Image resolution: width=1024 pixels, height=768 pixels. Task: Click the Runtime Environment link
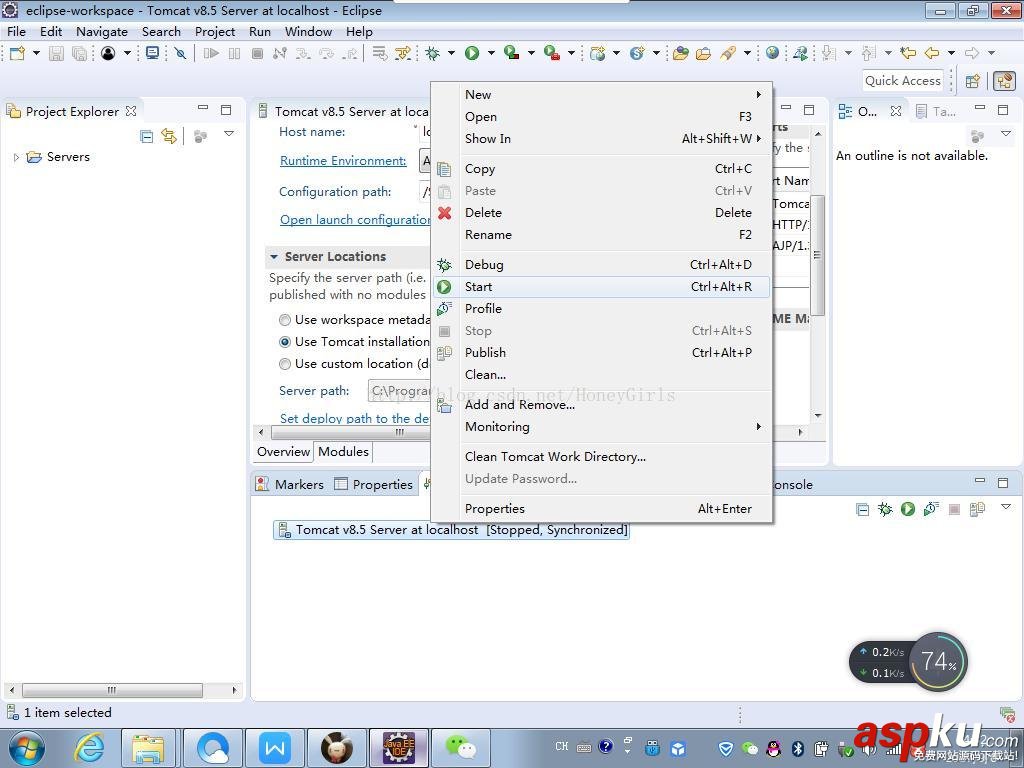tap(344, 161)
